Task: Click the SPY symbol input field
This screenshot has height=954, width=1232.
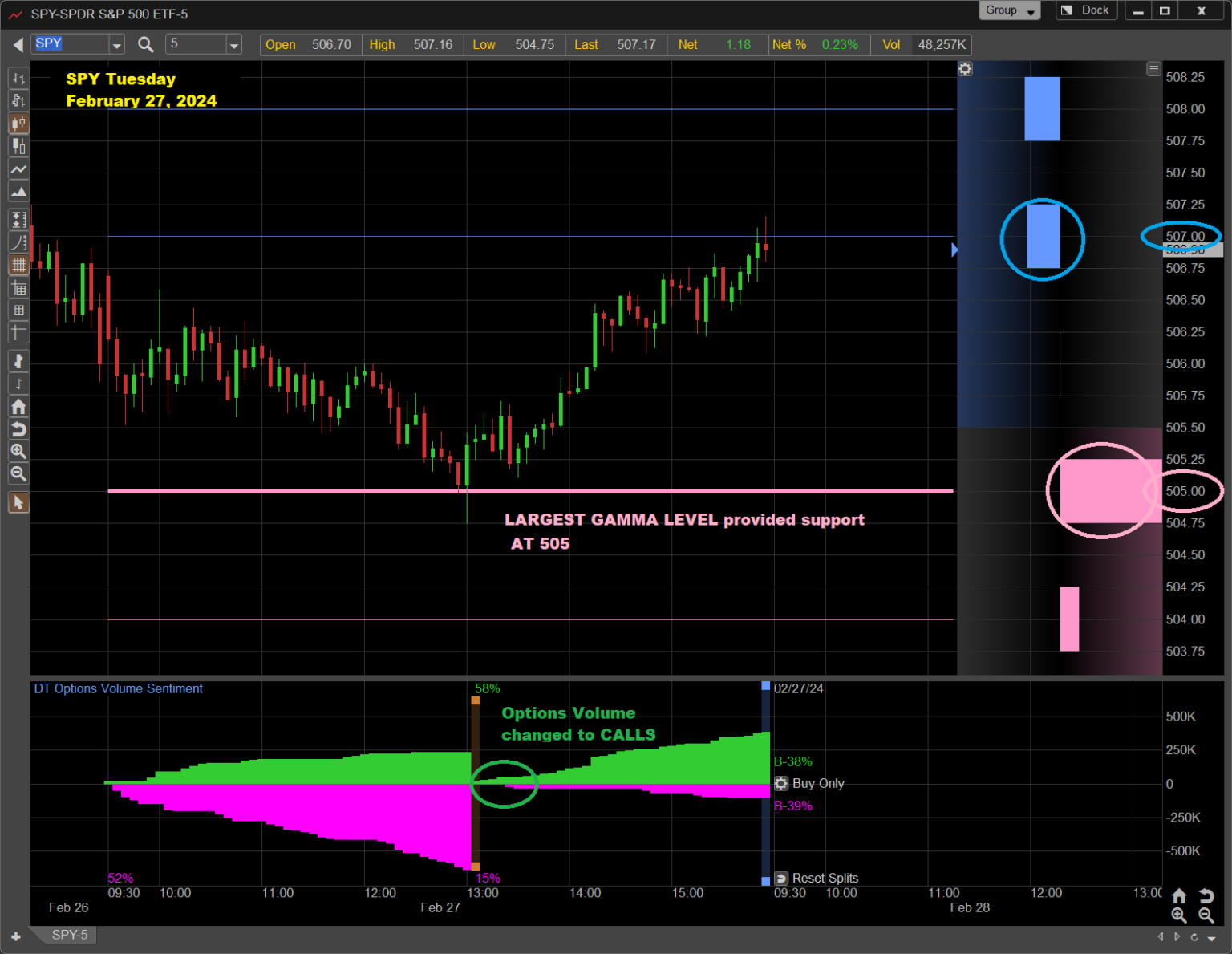Action: coord(70,44)
